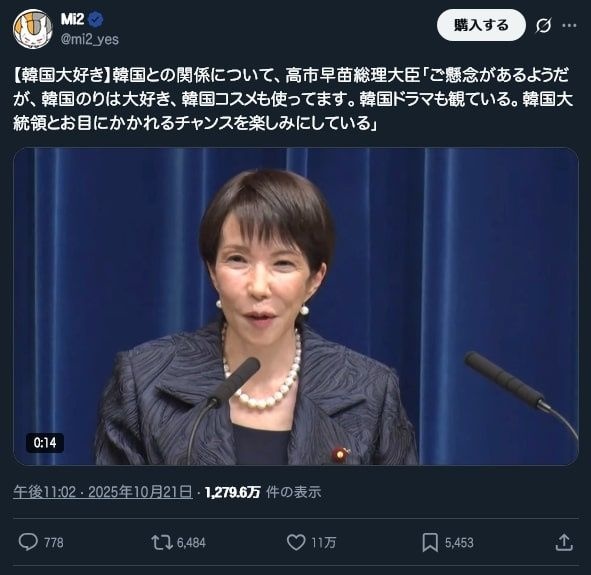Share the post via the upload arrow icon

coord(564,542)
